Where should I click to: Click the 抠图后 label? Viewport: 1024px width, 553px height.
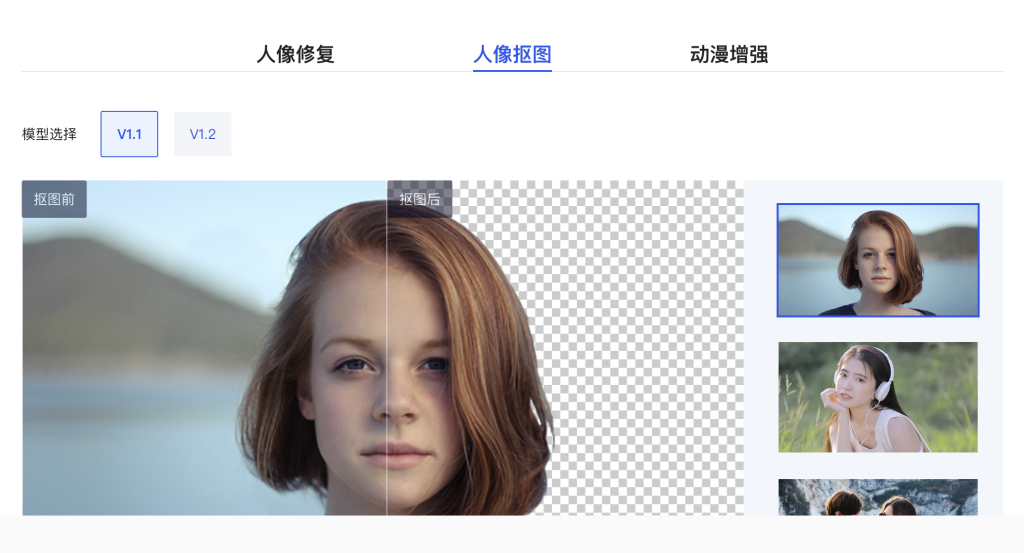click(x=419, y=199)
